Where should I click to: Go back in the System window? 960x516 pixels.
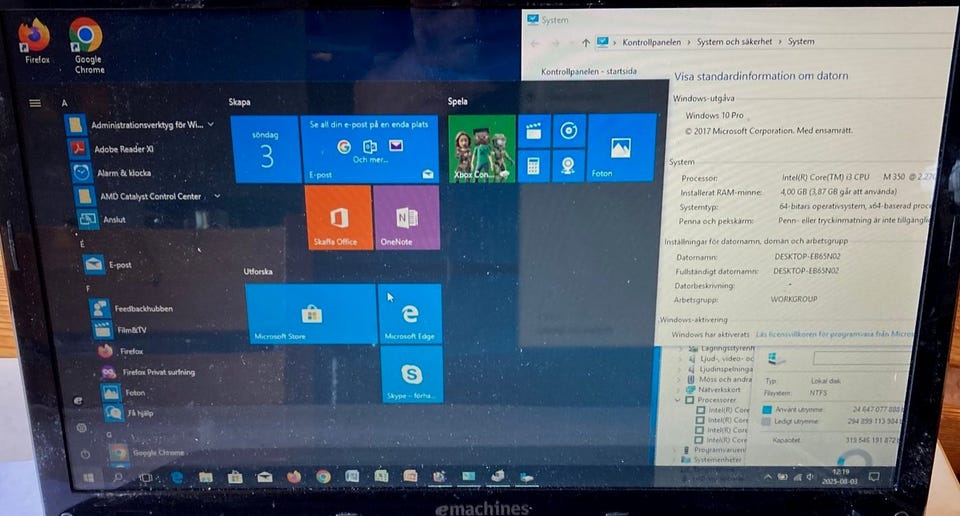[535, 43]
